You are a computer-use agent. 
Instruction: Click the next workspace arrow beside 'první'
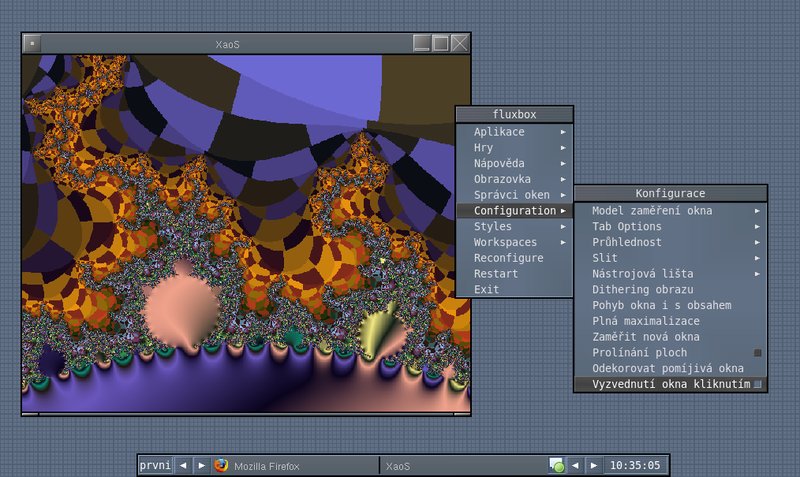click(x=201, y=466)
